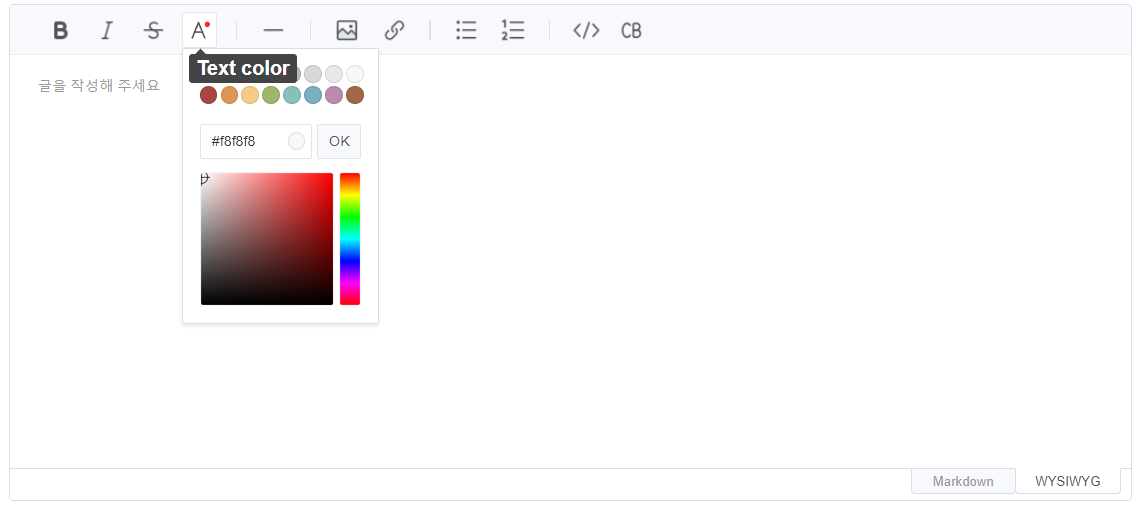Screen dimensions: 1145x505
Task: Pick the orange color swatch
Action: 229,95
